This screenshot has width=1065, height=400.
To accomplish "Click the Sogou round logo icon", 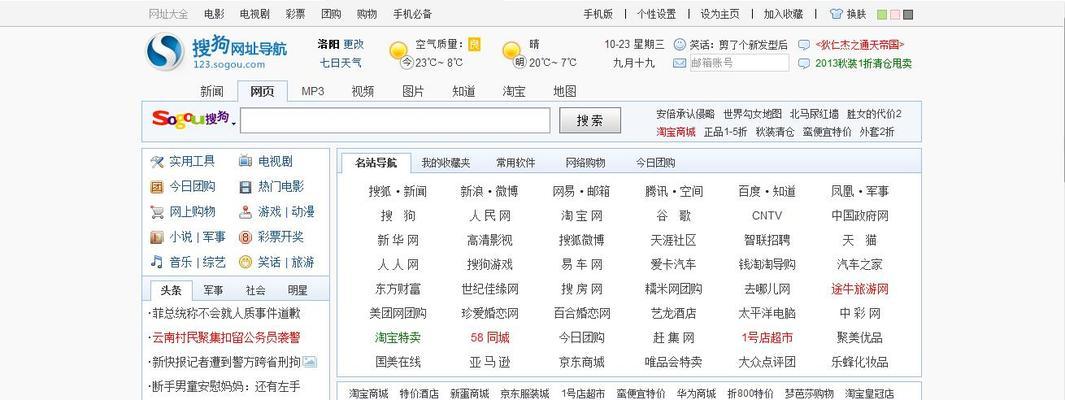I will [164, 52].
